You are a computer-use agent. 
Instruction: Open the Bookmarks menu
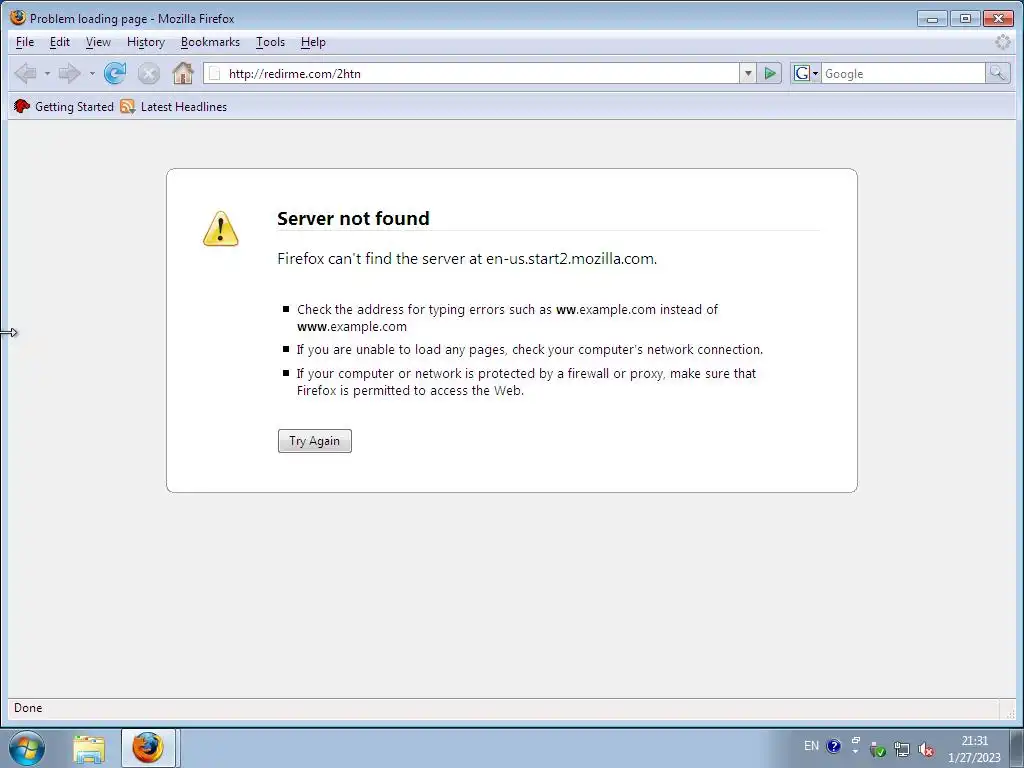coord(210,42)
